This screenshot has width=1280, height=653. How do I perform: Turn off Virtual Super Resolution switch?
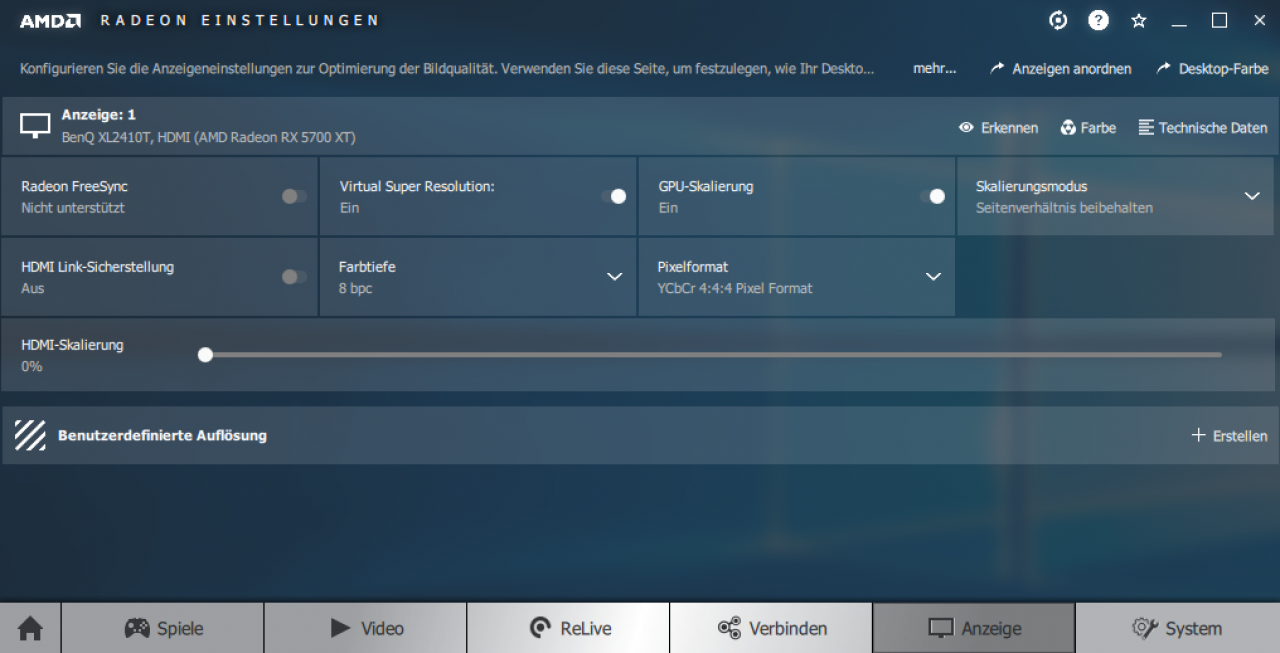[x=614, y=196]
